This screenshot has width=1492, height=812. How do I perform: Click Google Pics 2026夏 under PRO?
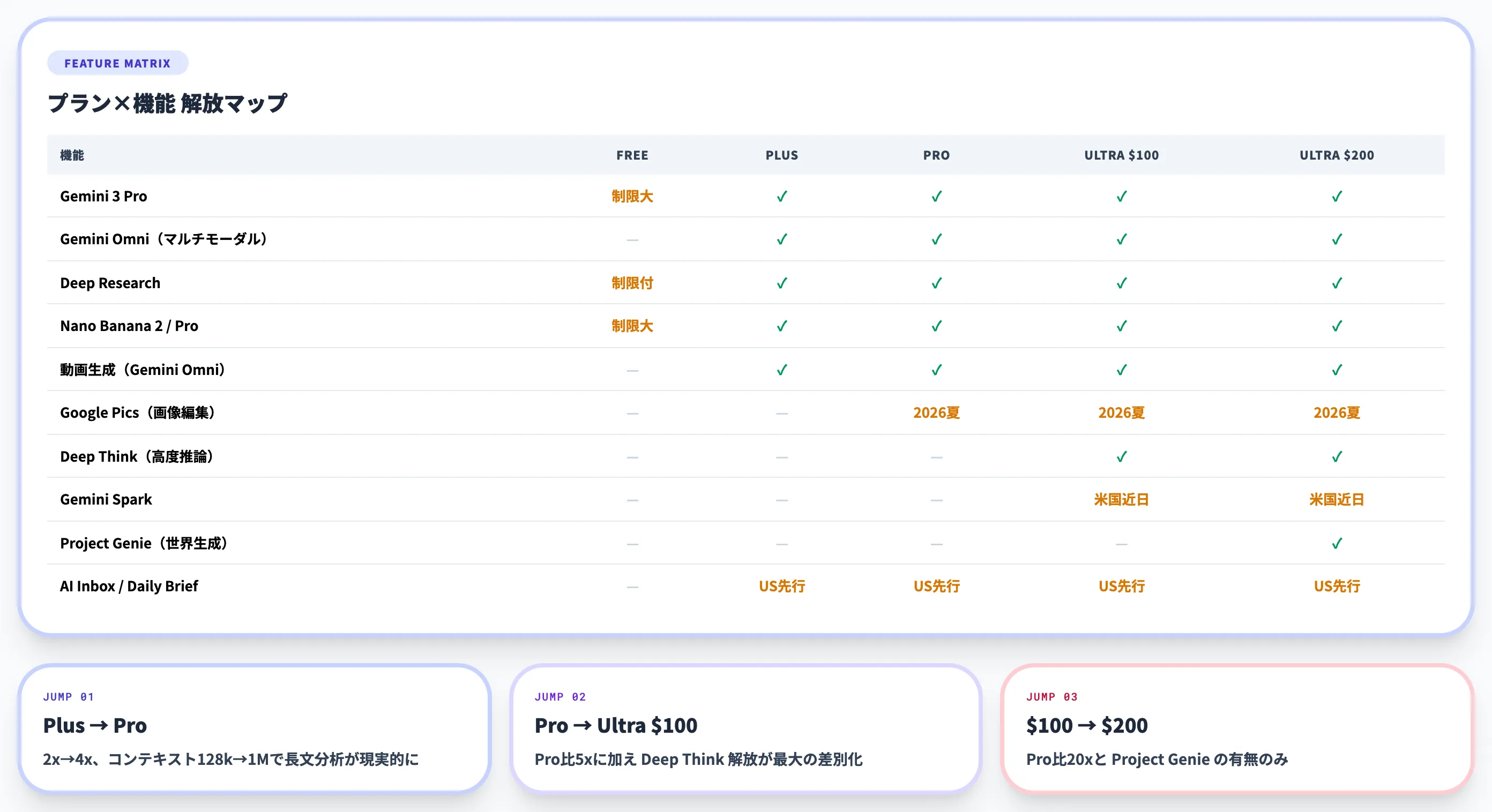pyautogui.click(x=937, y=412)
